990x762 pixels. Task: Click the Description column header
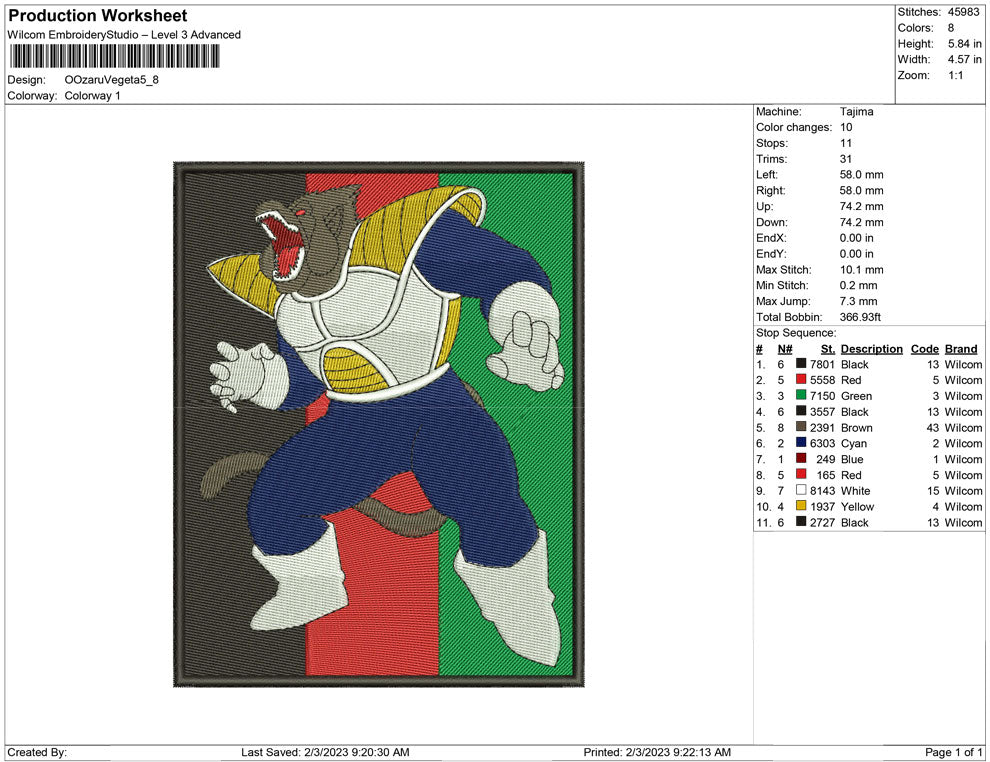point(871,349)
